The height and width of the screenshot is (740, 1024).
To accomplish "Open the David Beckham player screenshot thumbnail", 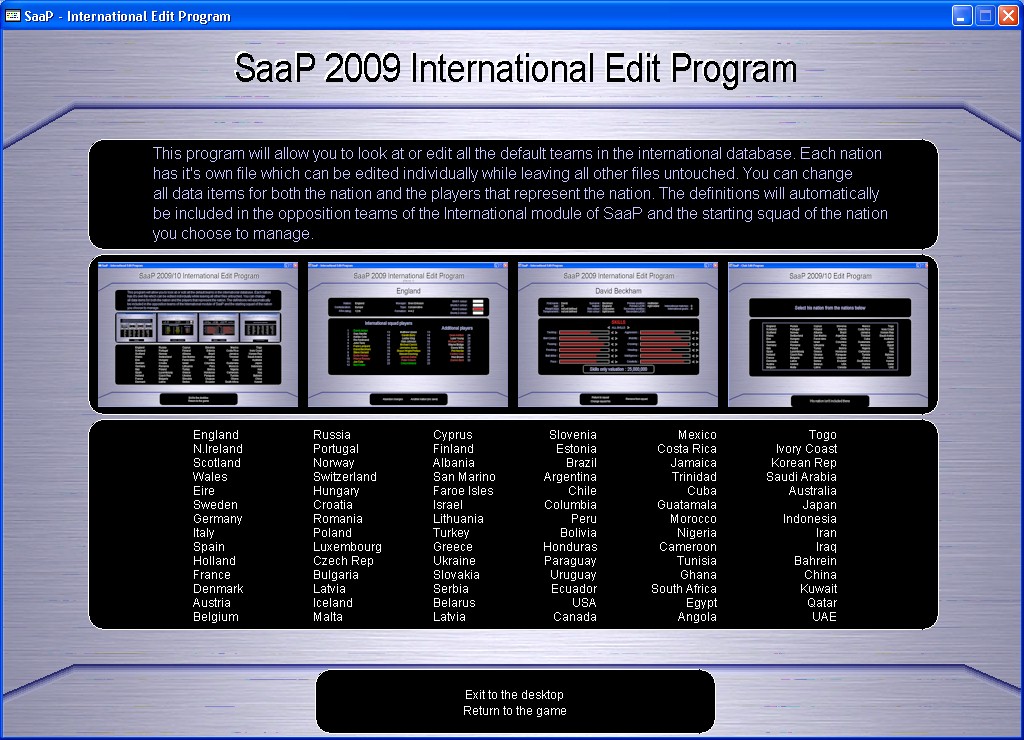I will (618, 335).
